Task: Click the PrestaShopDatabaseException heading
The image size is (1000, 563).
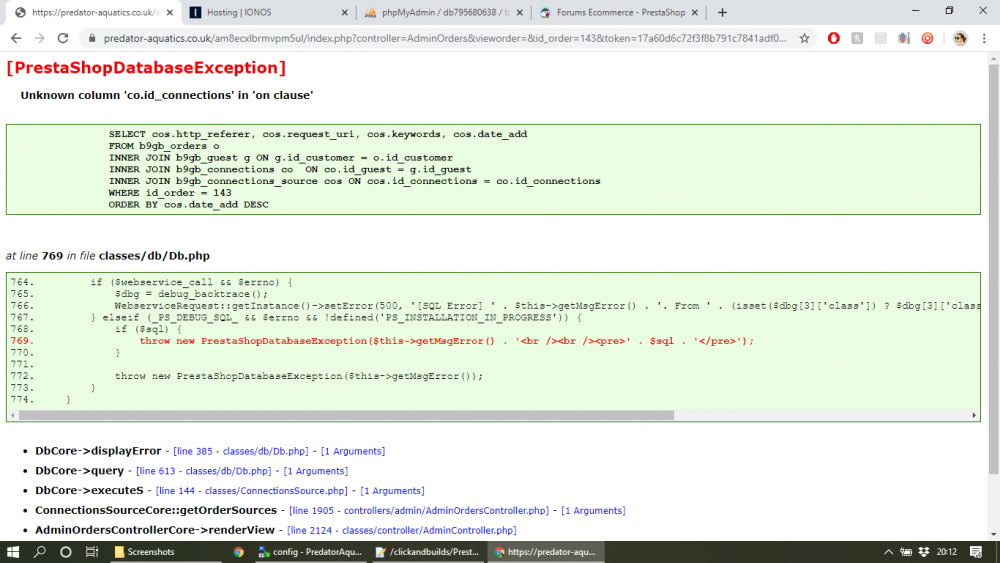Action: [146, 68]
